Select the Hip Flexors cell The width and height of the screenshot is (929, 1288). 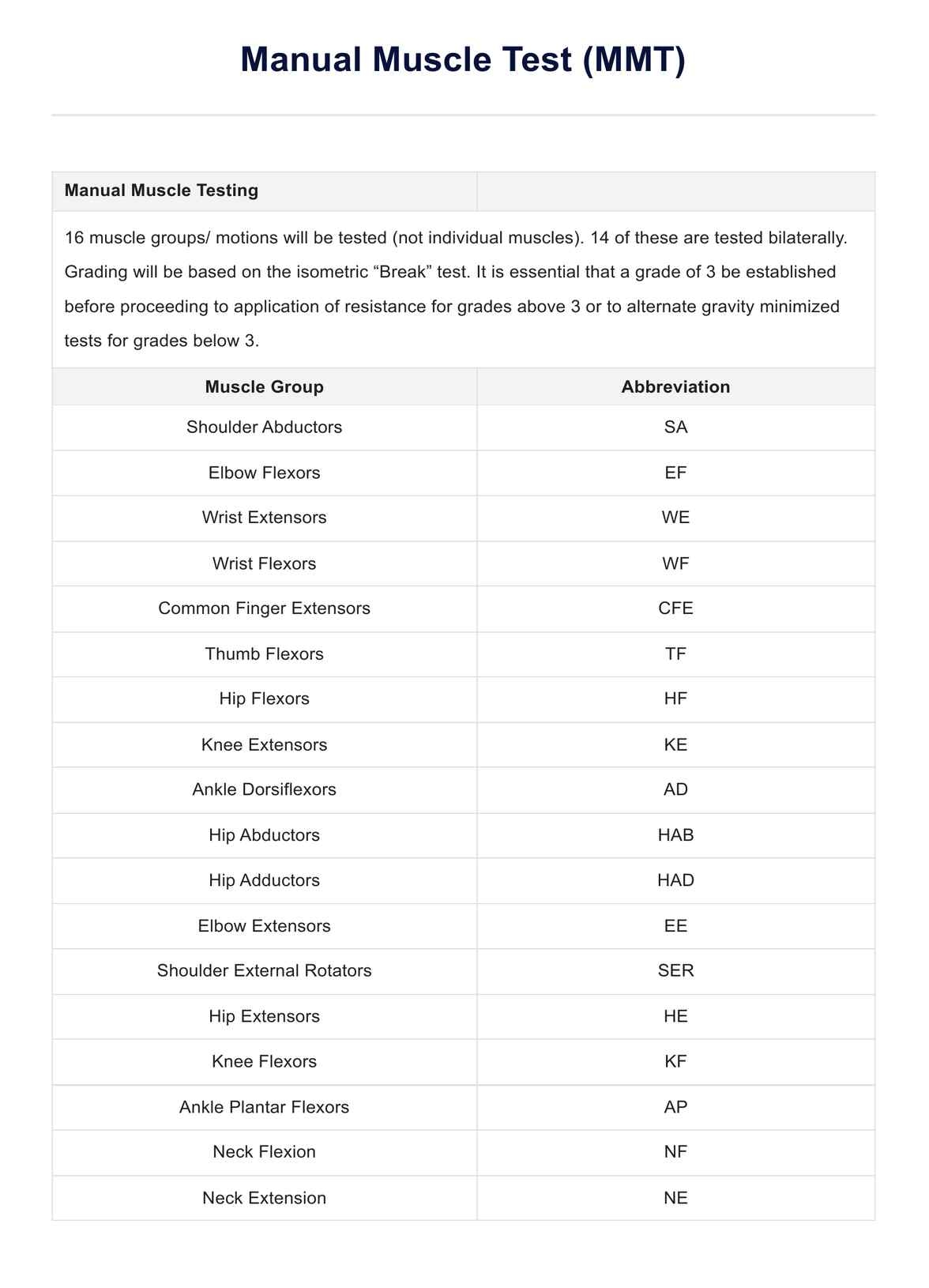[x=264, y=699]
